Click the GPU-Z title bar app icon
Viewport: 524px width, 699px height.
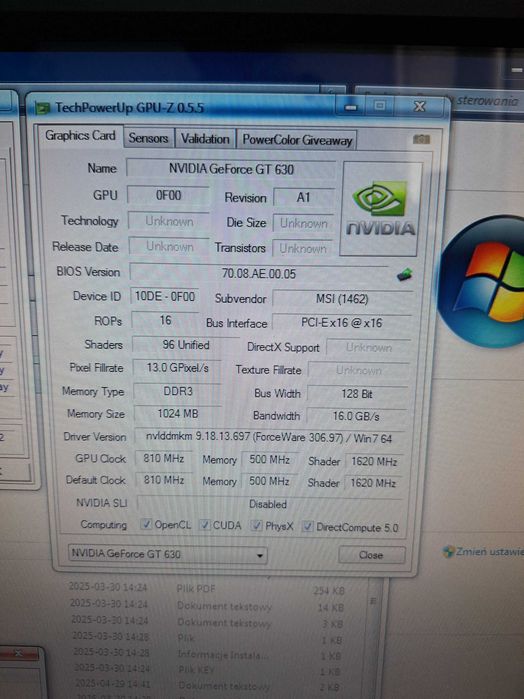click(x=42, y=108)
